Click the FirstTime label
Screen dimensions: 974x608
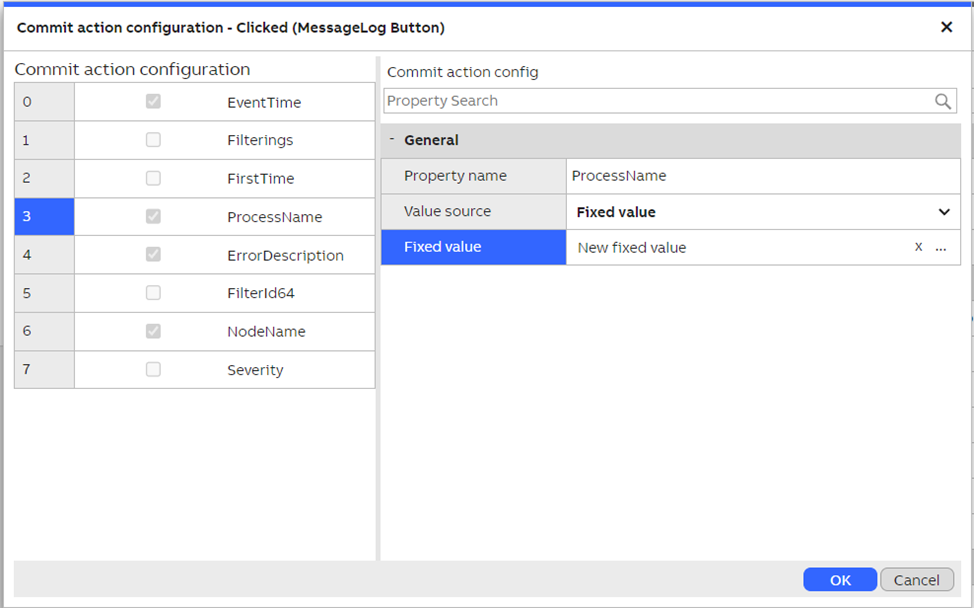point(260,179)
